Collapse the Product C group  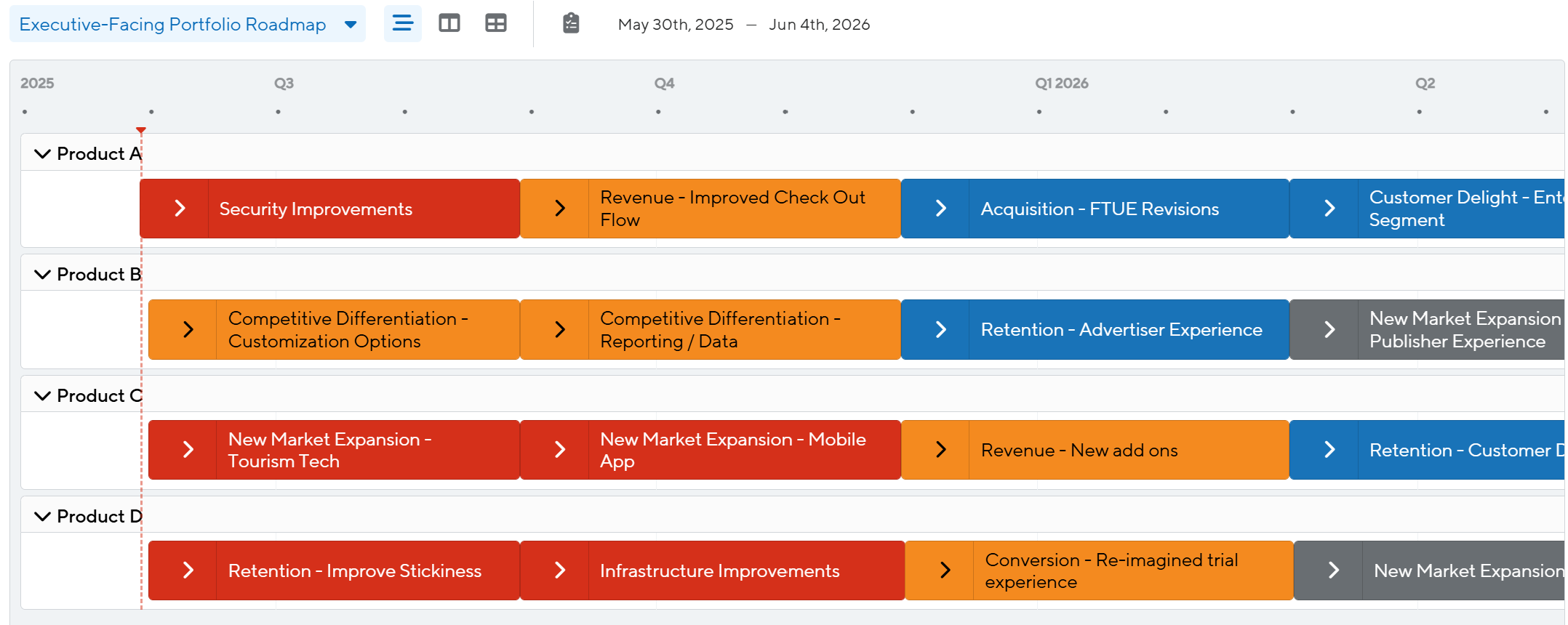[x=43, y=396]
